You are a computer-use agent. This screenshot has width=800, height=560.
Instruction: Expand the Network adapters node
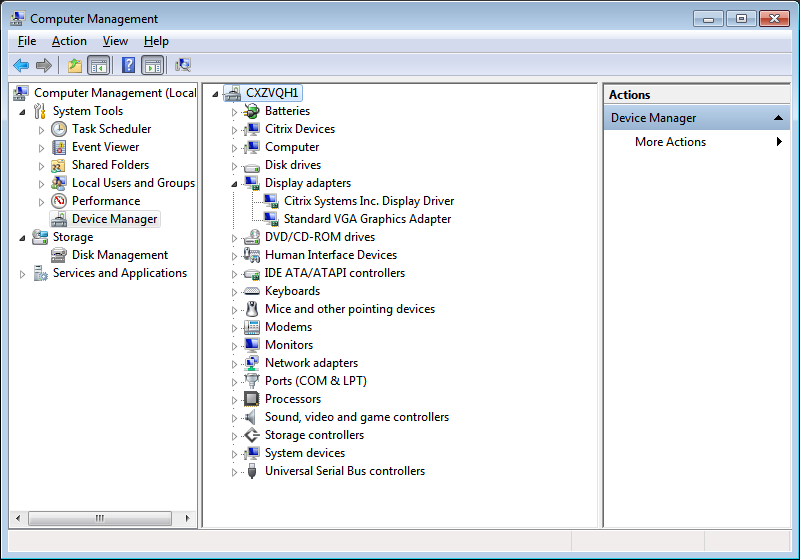(x=235, y=363)
